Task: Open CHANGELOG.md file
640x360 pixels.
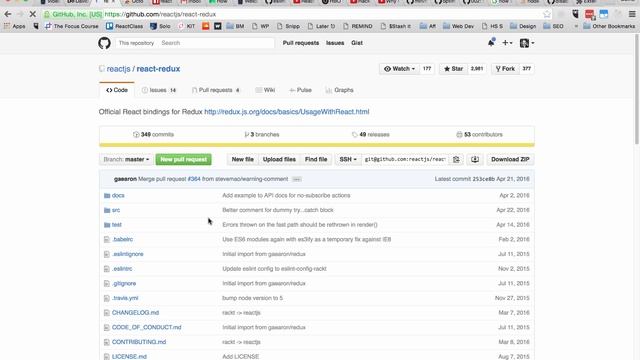Action: pos(136,313)
